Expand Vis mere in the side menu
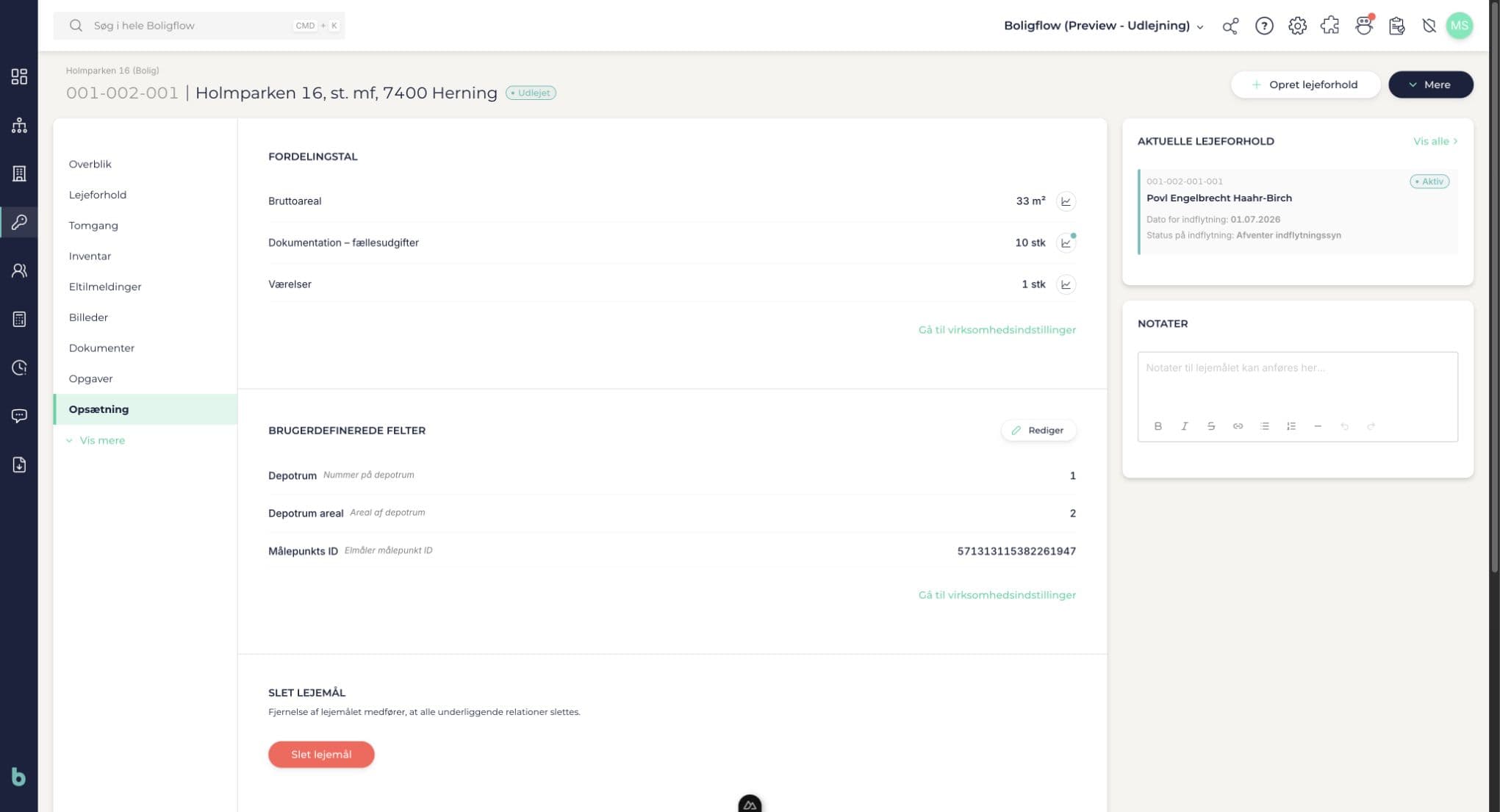Screen dimensions: 1500x812 click(x=96, y=440)
